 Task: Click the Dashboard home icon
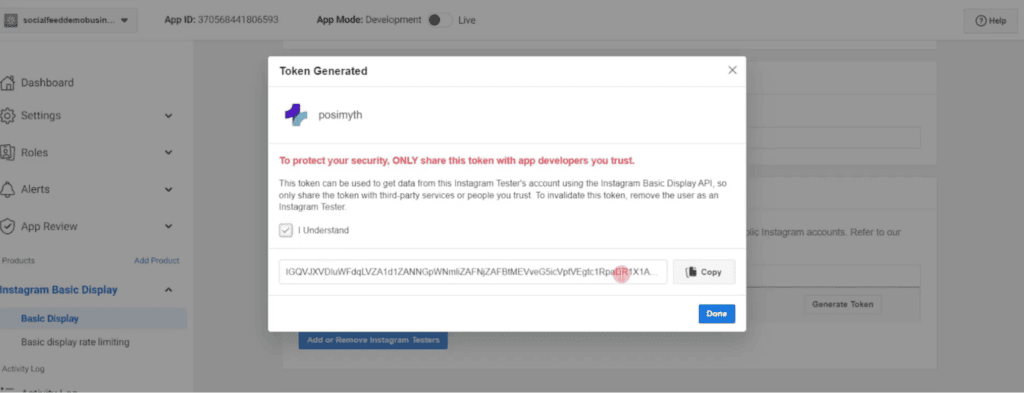[x=8, y=83]
